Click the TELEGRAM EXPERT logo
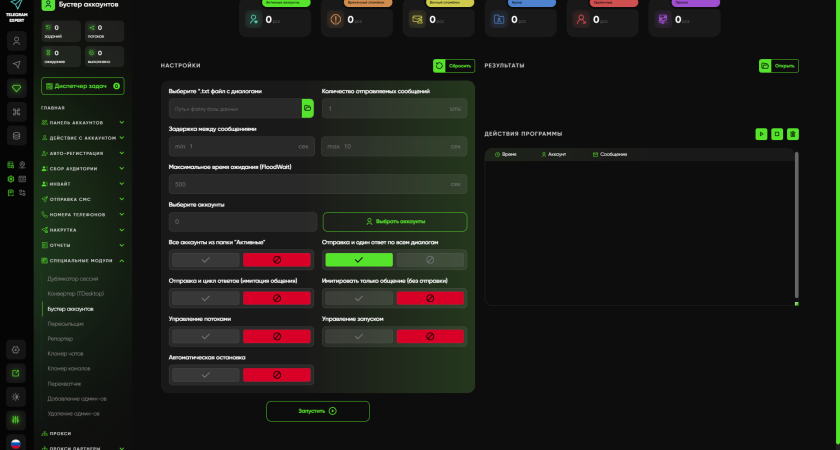840x450 pixels. (17, 11)
